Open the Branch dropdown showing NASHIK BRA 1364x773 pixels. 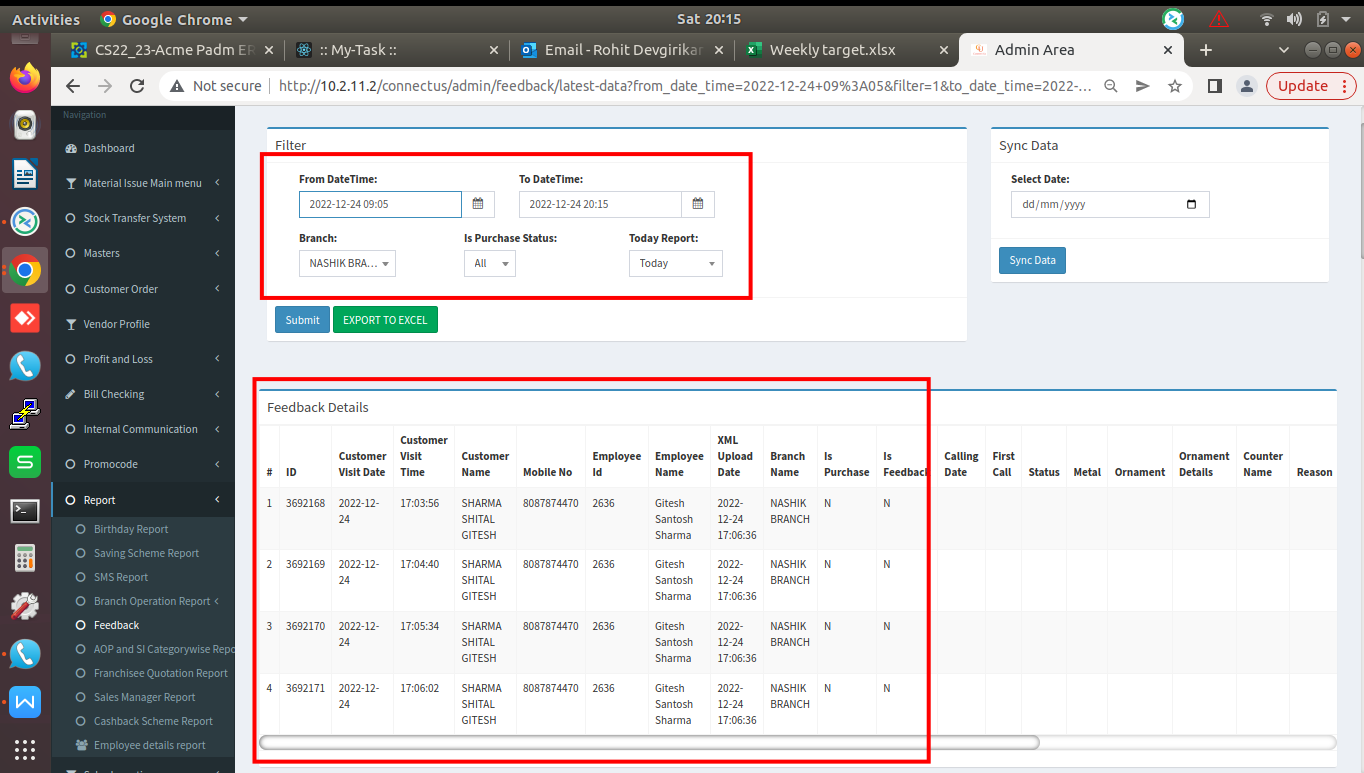point(347,263)
